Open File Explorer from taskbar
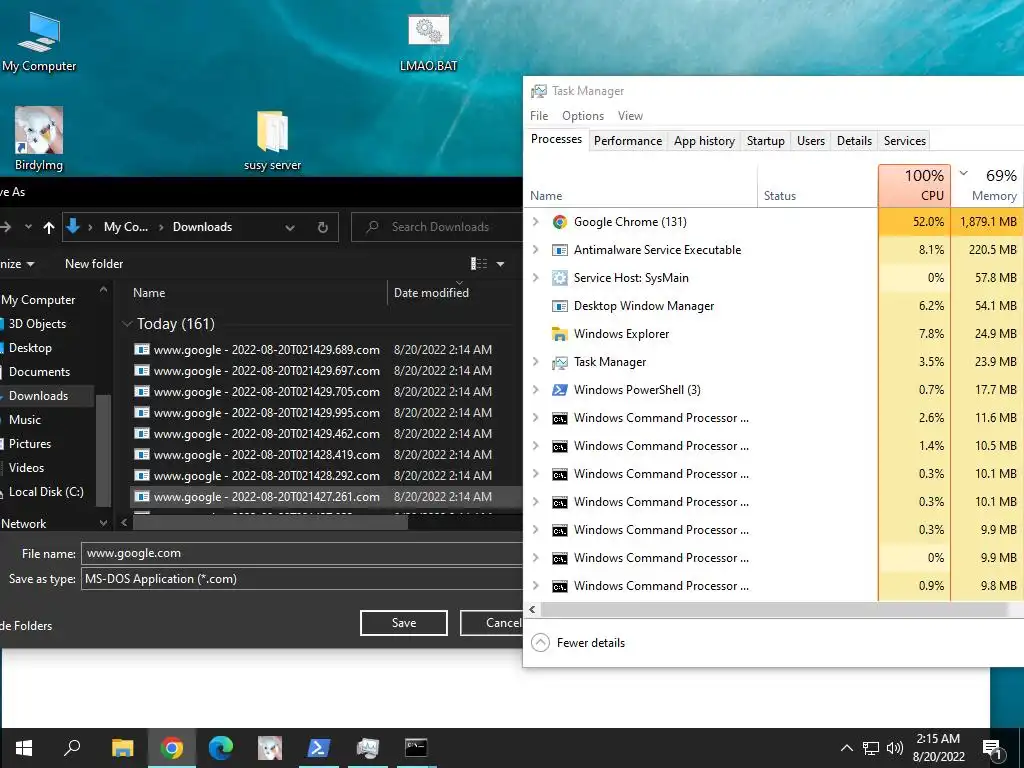Screen dimensions: 1024x768 122,748
